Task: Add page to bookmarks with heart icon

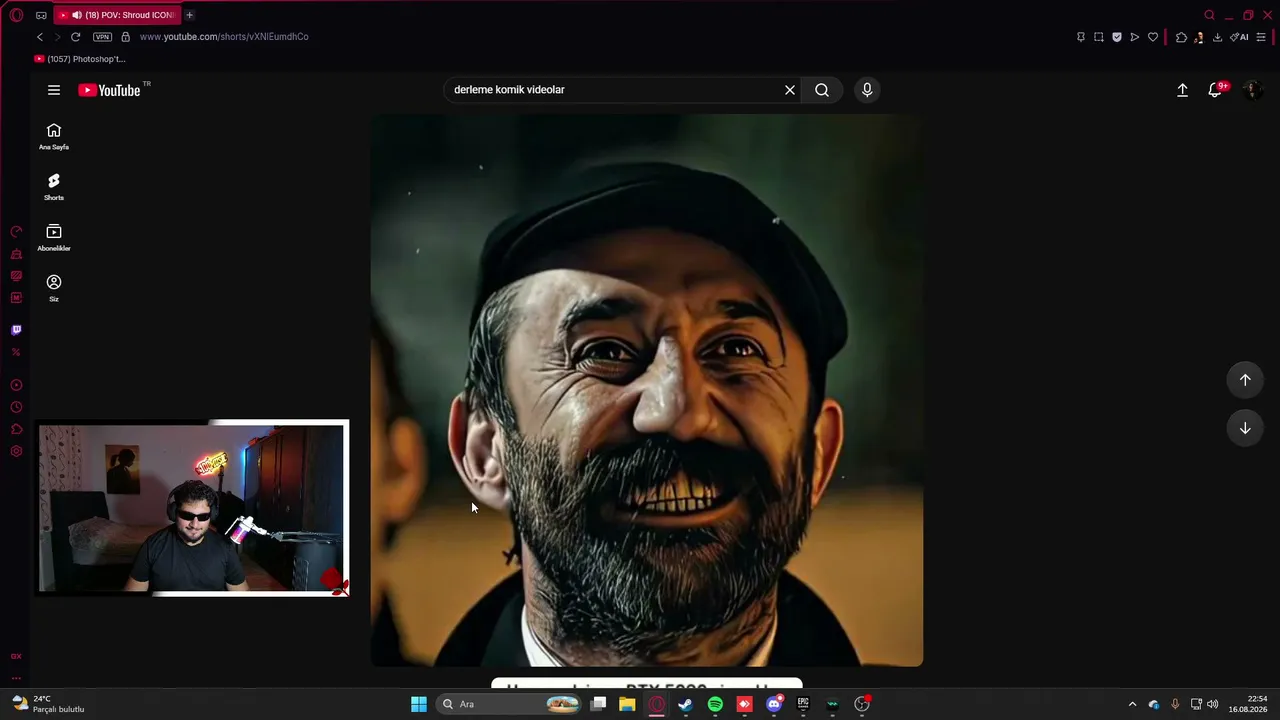Action: tap(1153, 37)
